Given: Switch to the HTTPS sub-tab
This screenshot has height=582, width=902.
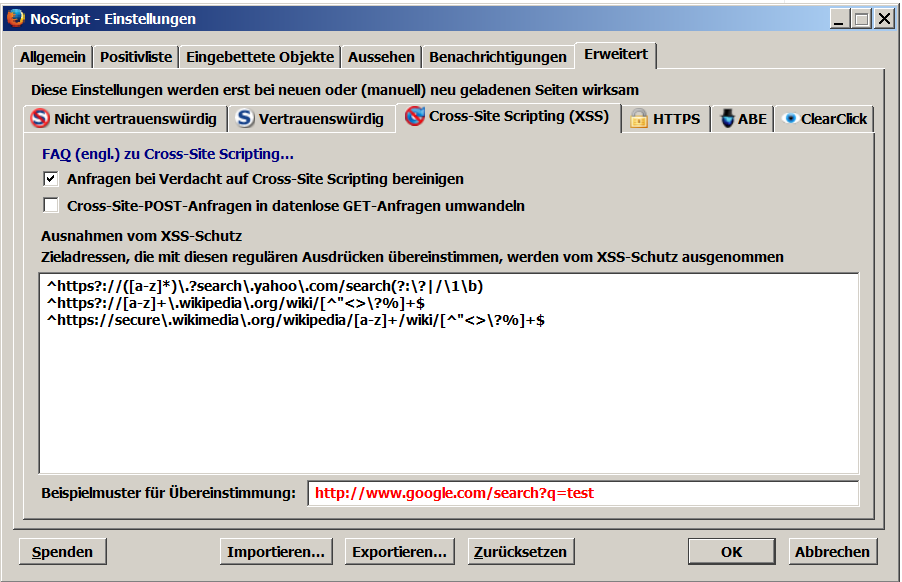Looking at the screenshot, I should pos(666,118).
